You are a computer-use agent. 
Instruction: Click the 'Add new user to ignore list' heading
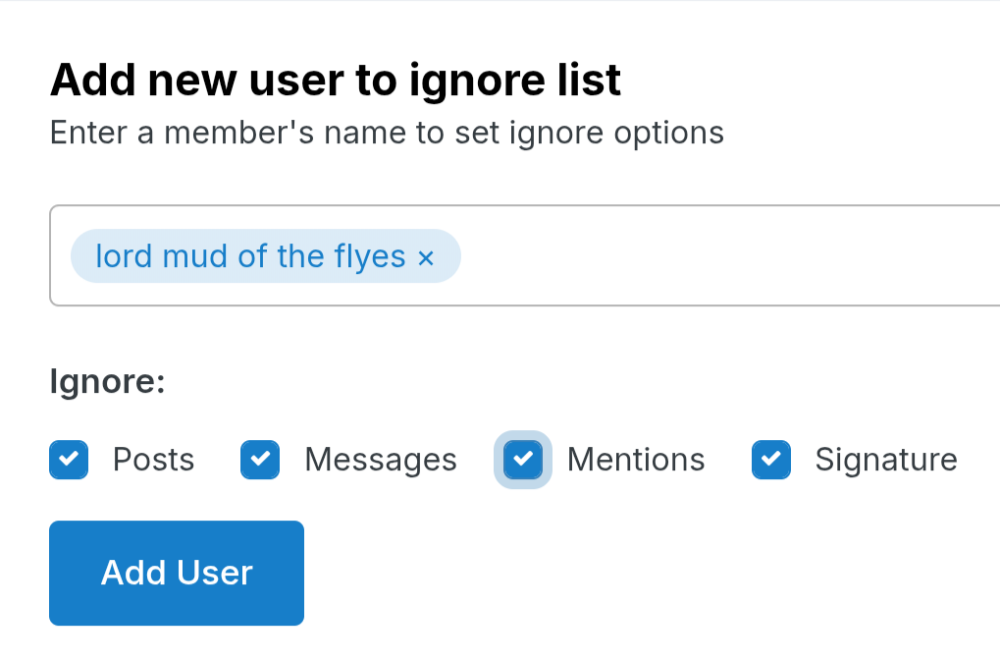click(335, 80)
